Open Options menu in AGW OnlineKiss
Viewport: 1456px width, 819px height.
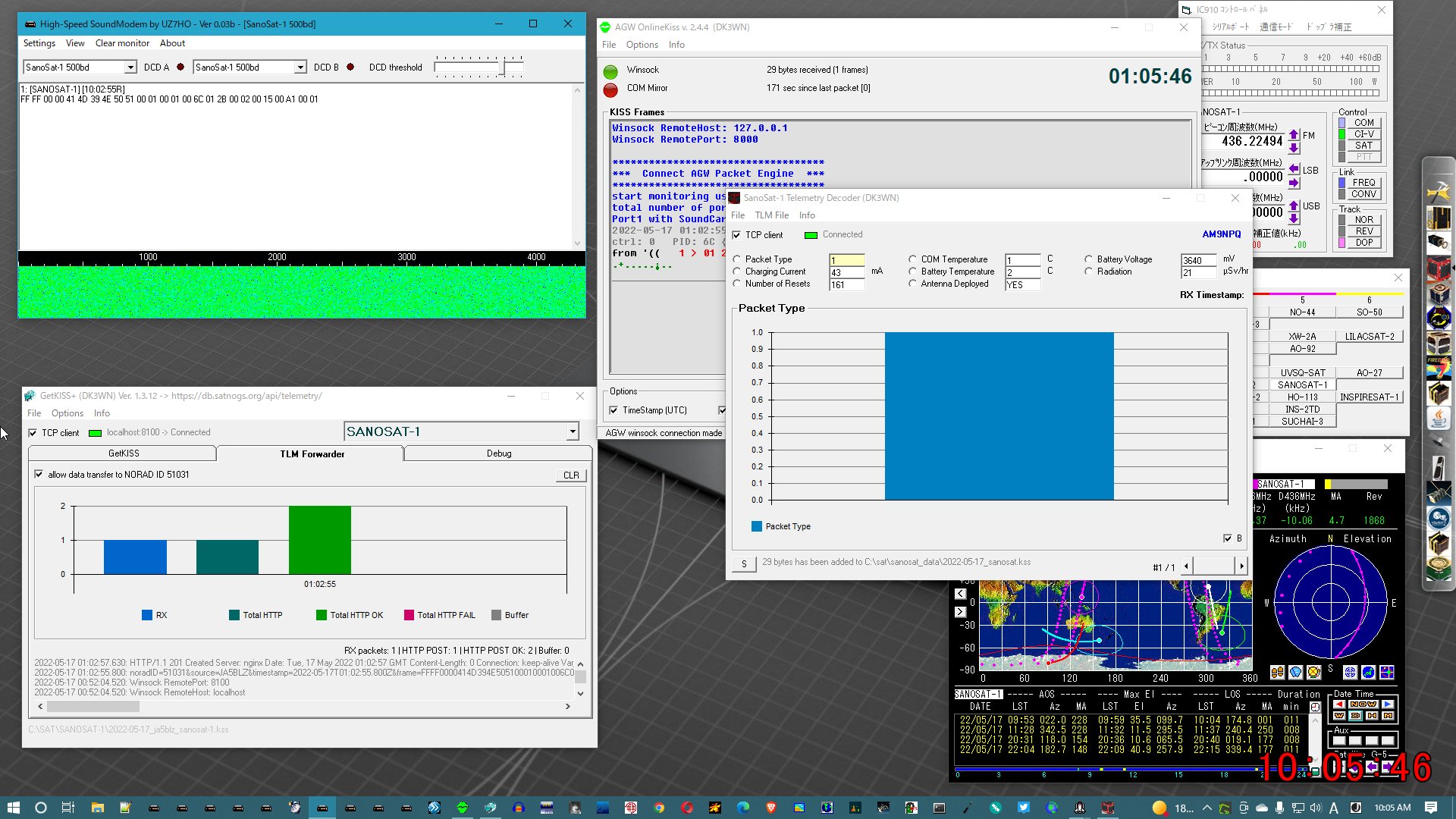[642, 45]
